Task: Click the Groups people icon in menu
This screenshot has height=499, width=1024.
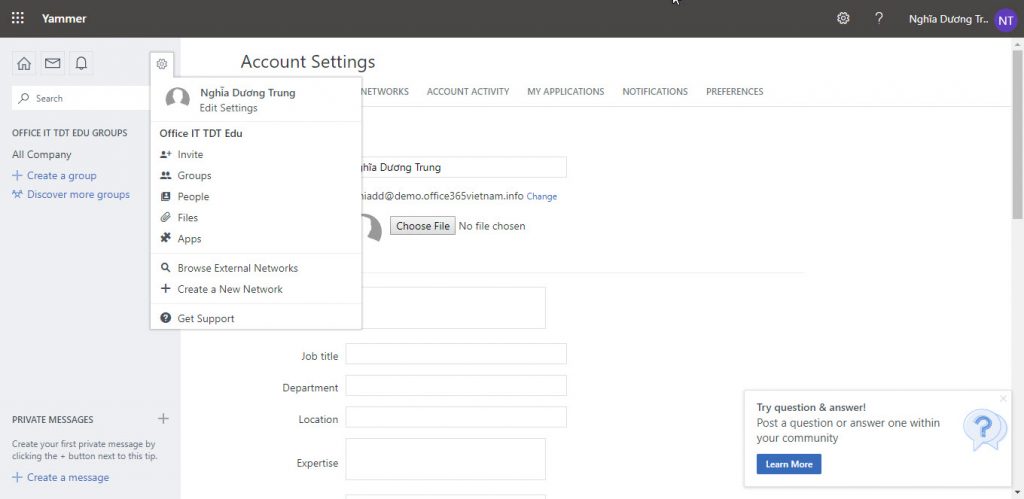Action: 166,176
